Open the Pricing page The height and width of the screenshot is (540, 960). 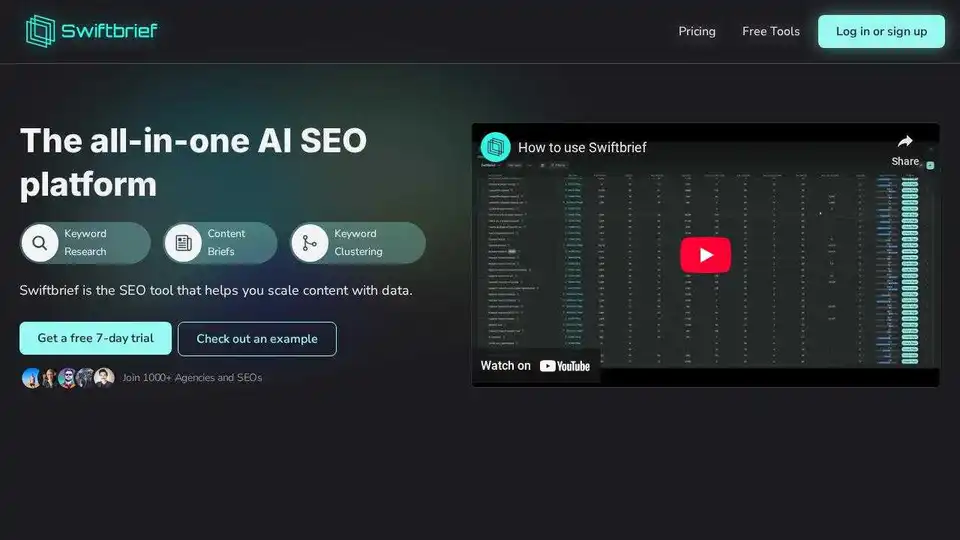697,31
